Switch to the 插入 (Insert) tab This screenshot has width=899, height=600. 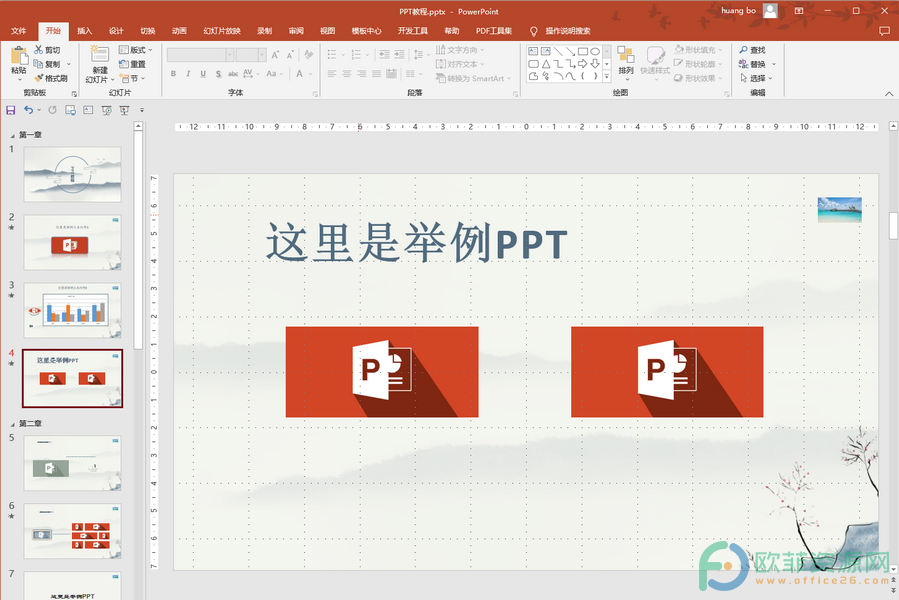[x=85, y=31]
